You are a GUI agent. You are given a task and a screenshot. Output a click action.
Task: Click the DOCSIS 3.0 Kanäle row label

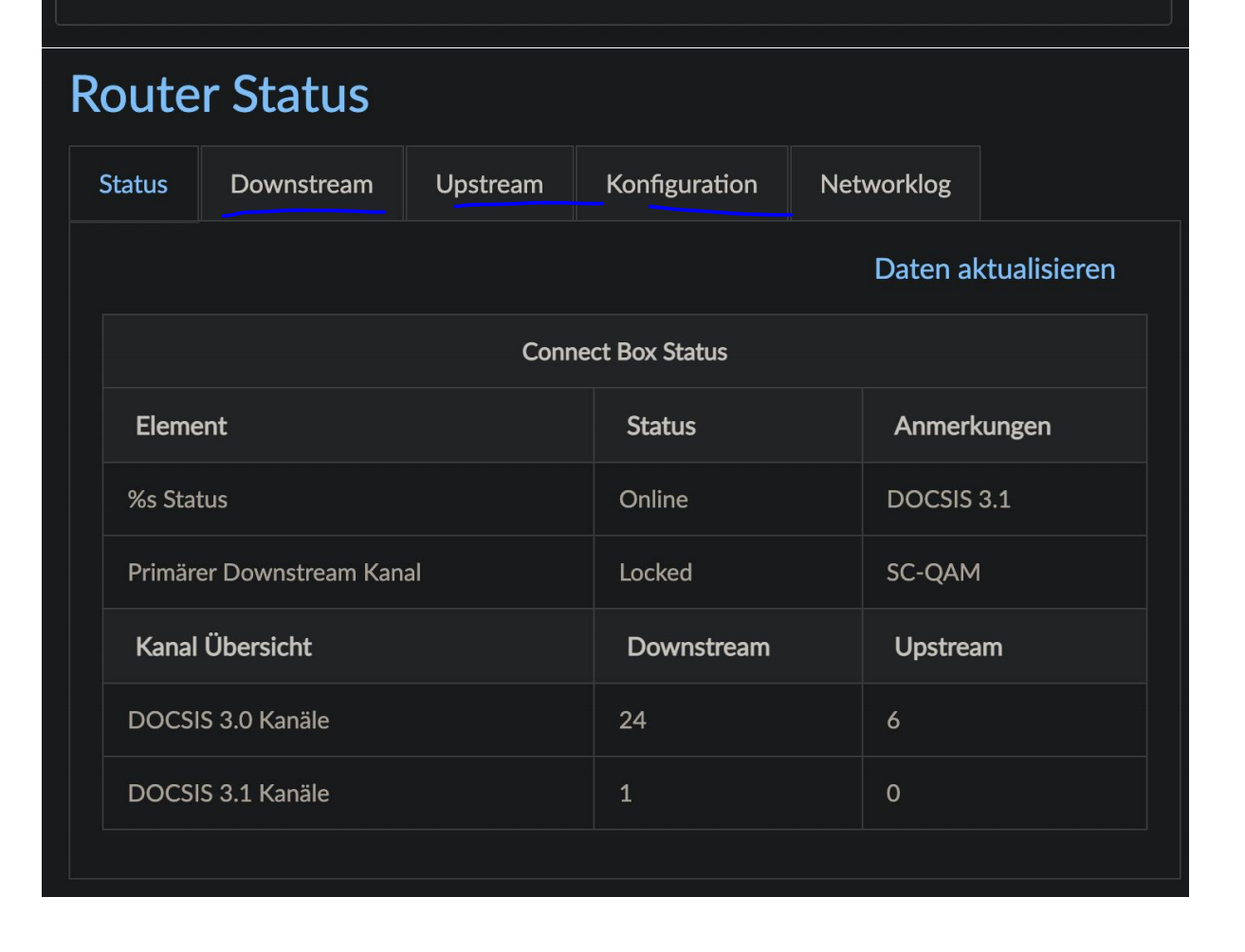pyautogui.click(x=229, y=721)
